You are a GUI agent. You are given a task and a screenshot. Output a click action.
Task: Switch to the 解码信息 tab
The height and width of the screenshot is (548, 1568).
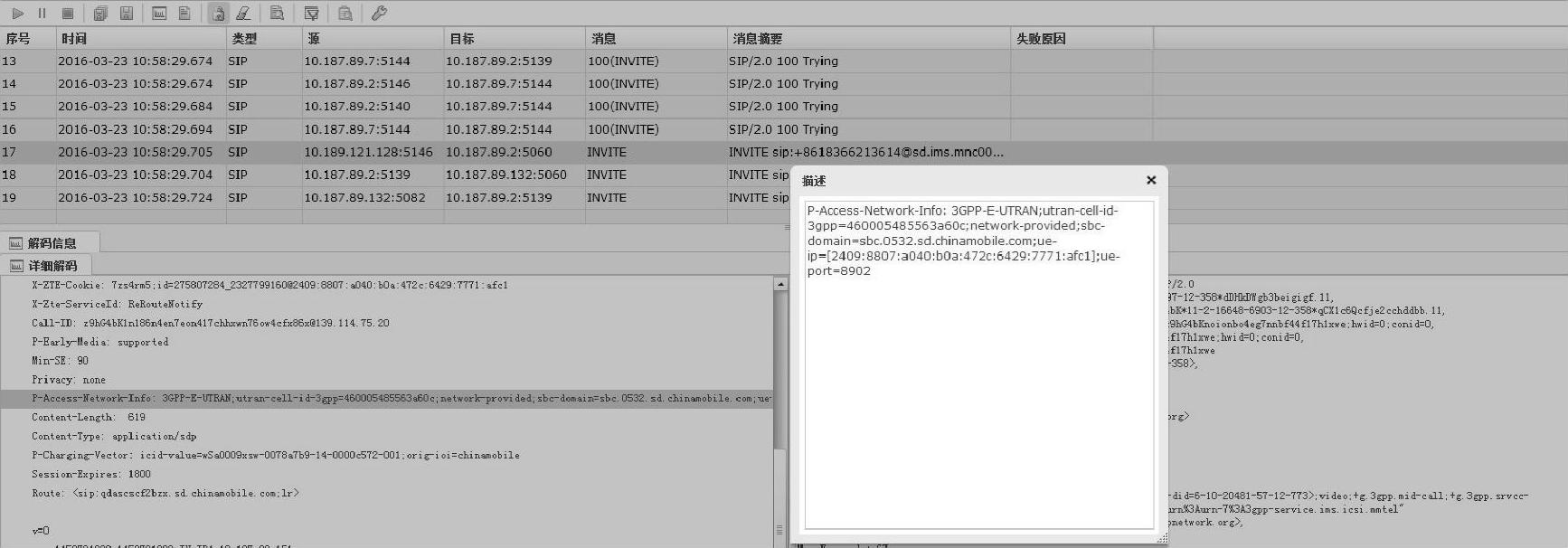51,243
